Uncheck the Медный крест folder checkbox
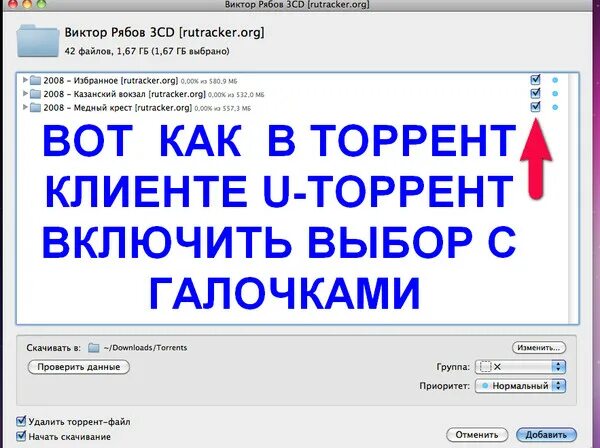Screen dimensions: 600x448 (x=535, y=107)
